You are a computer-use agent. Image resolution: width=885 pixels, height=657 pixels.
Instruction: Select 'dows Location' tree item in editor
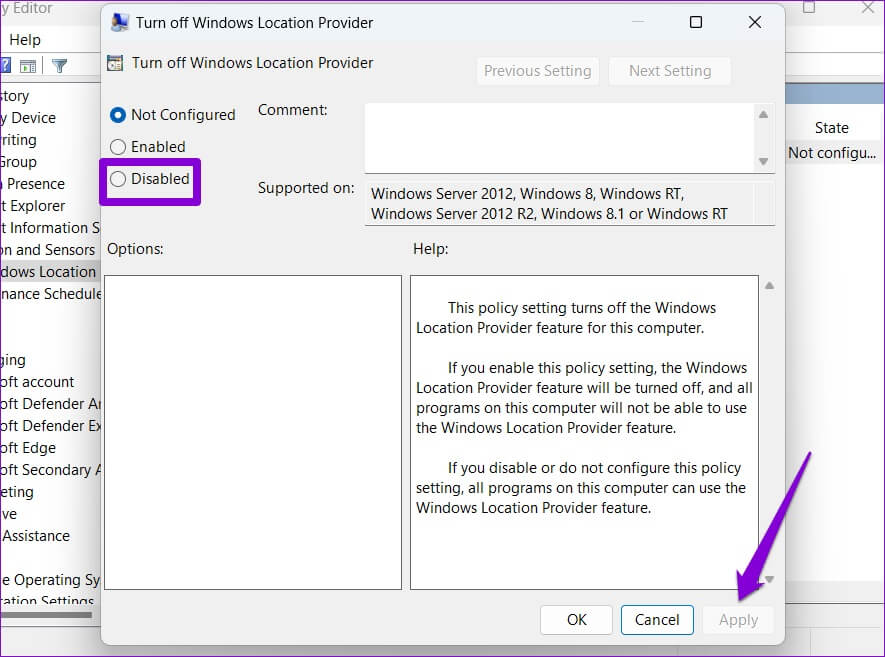(49, 271)
